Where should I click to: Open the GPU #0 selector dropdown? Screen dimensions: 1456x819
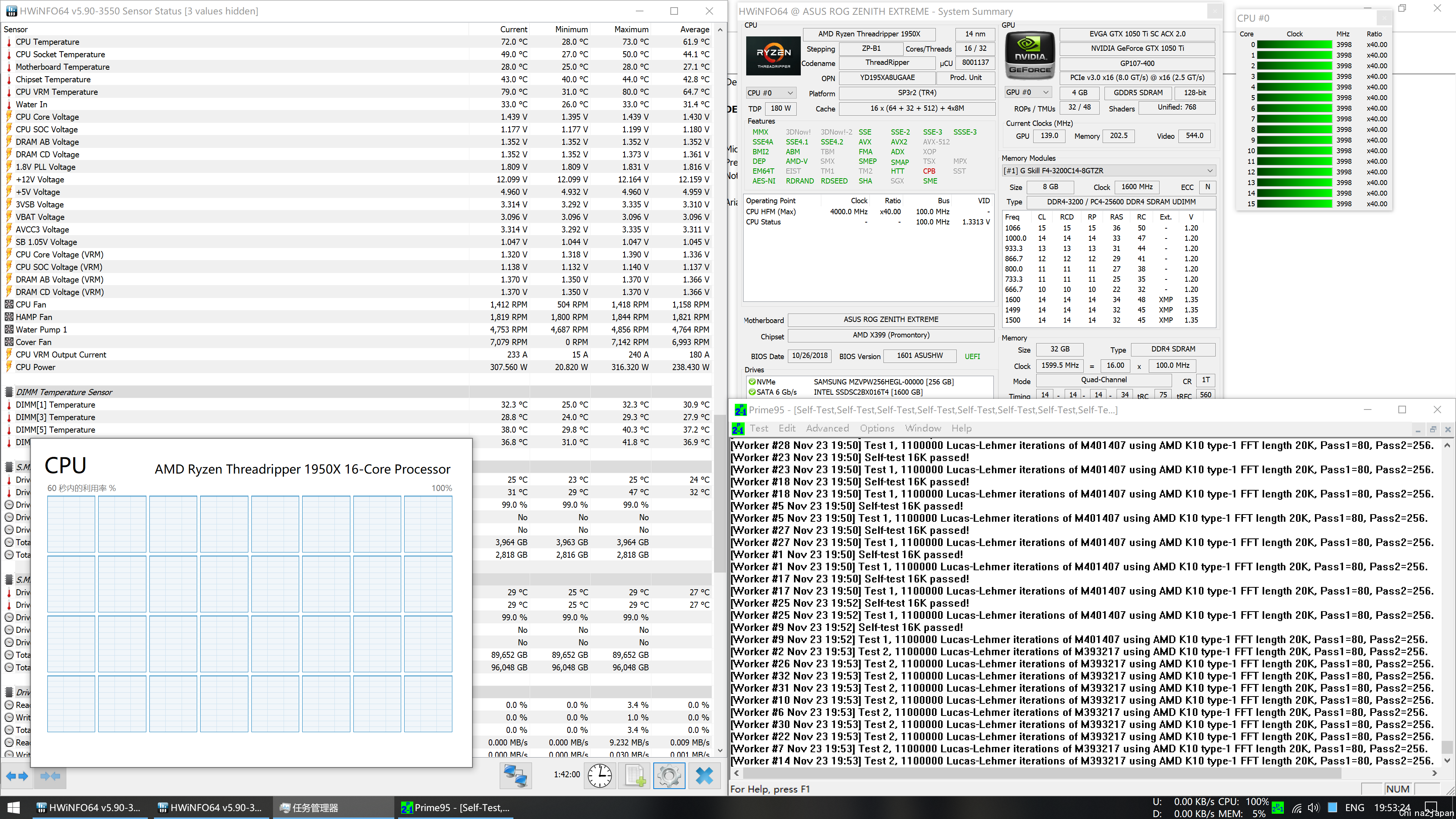tap(1028, 92)
